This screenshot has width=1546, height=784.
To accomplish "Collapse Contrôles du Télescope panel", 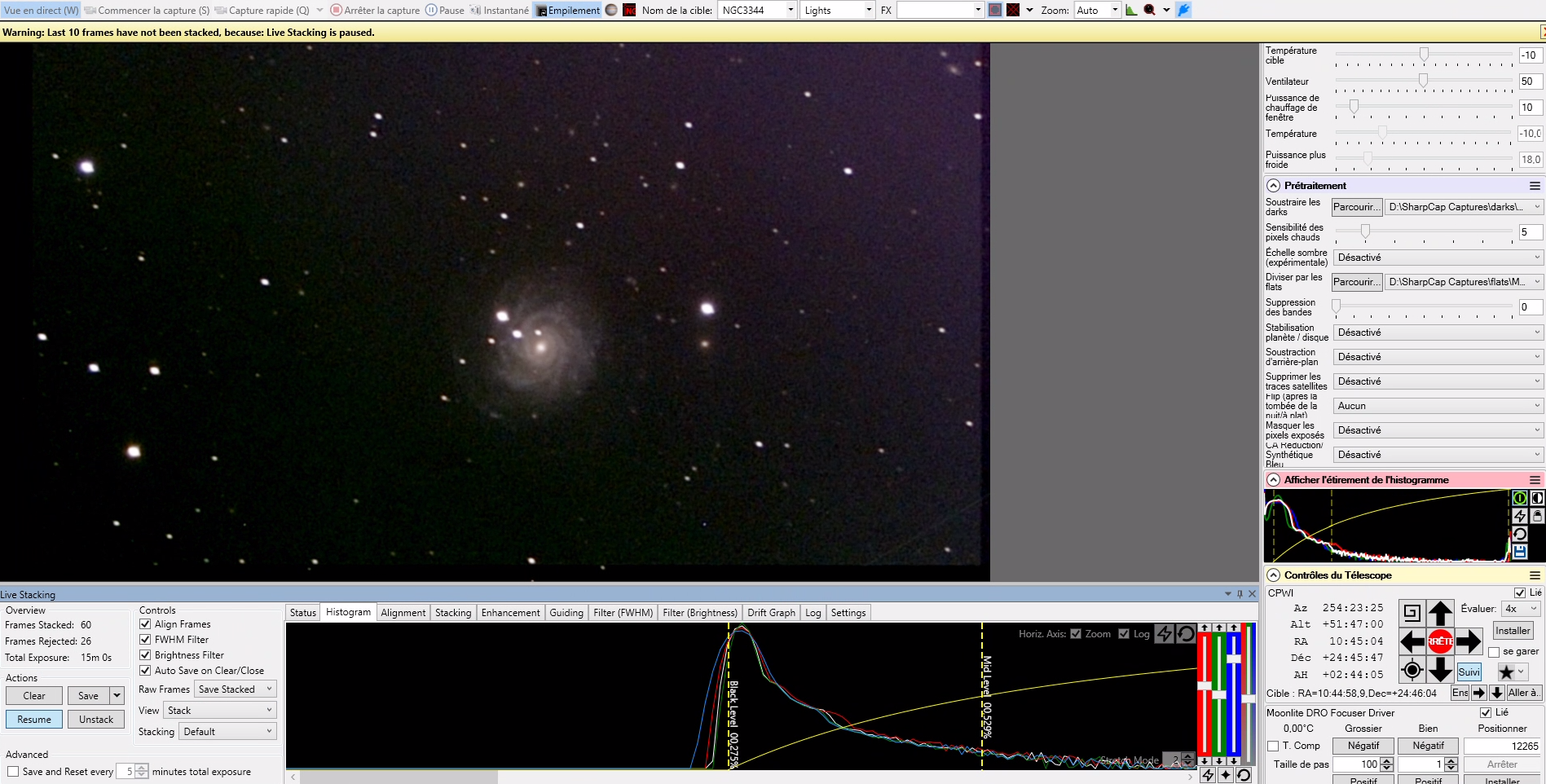I will point(1274,575).
